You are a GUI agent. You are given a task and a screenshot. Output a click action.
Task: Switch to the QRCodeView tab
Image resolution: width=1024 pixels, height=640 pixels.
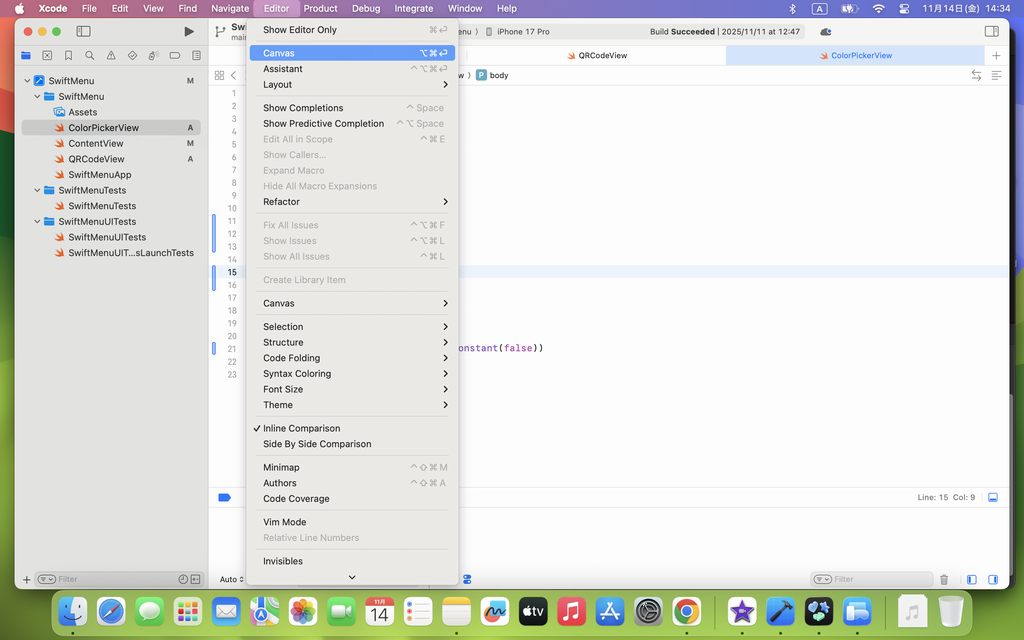pos(602,56)
